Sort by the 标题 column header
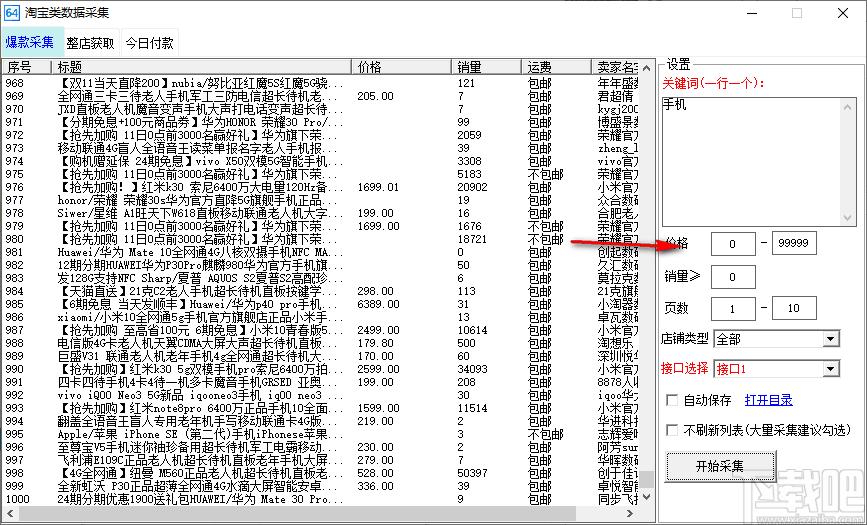867x525 pixels. click(x=201, y=67)
